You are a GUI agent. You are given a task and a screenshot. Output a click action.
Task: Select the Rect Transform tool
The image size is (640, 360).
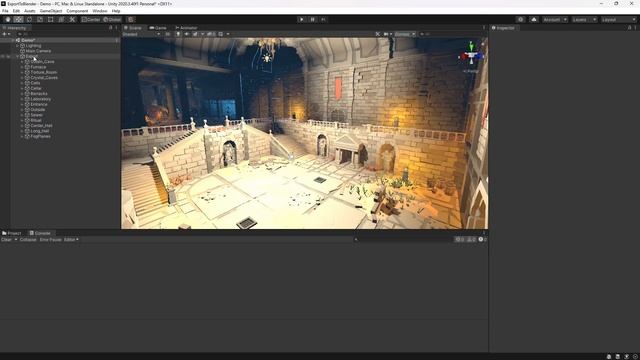[x=51, y=19]
